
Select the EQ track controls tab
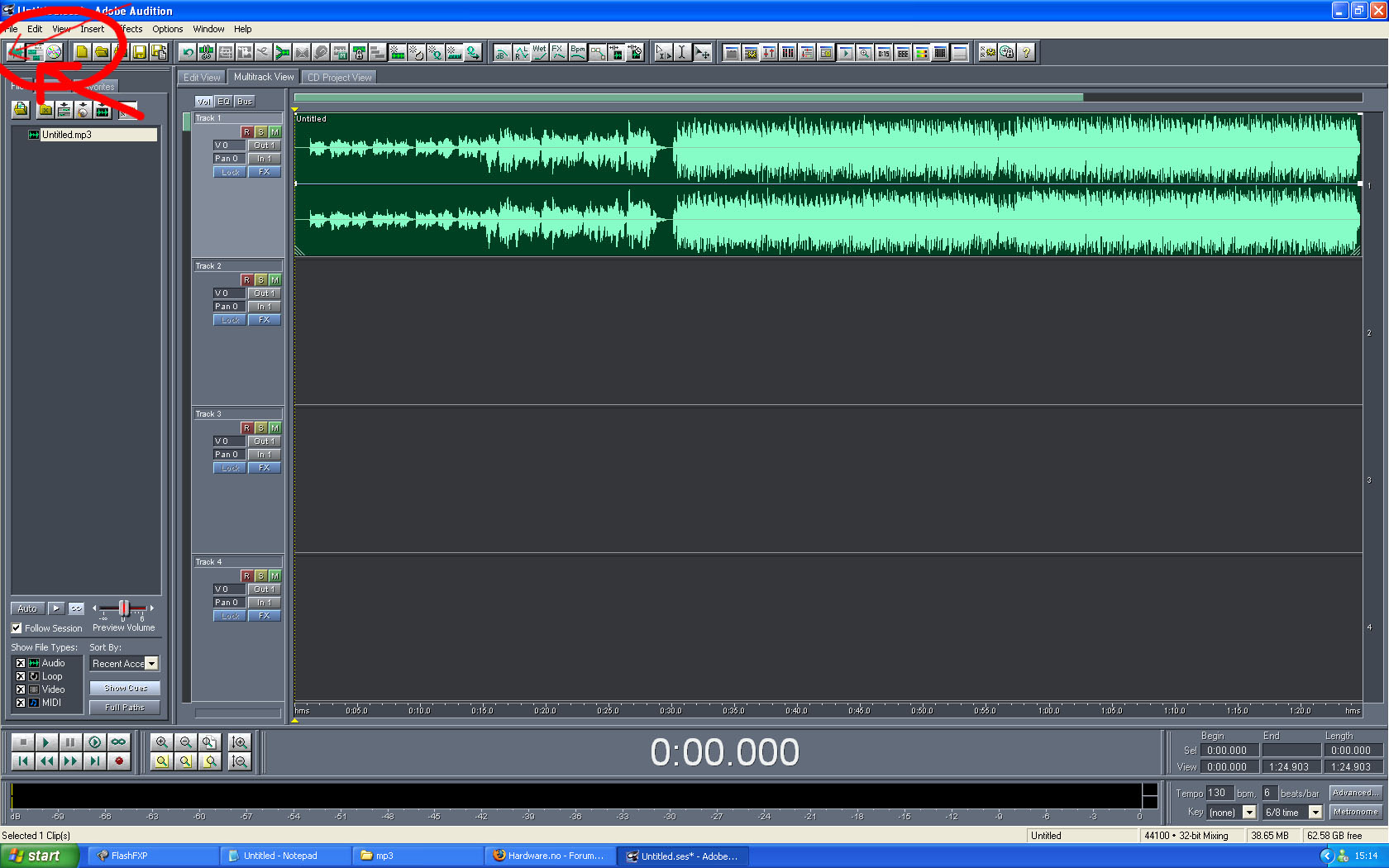(224, 102)
